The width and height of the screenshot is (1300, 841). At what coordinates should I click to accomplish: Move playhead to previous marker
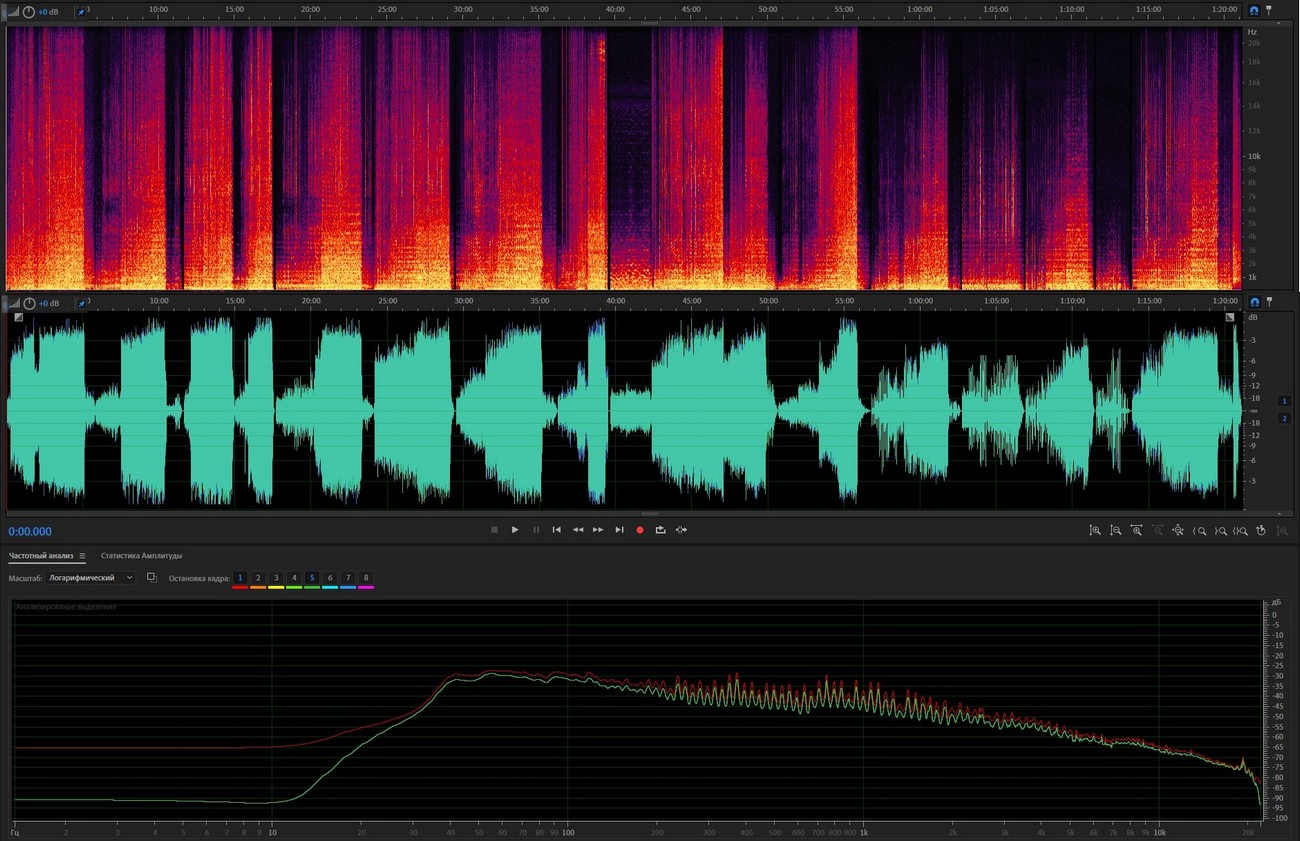(x=557, y=530)
